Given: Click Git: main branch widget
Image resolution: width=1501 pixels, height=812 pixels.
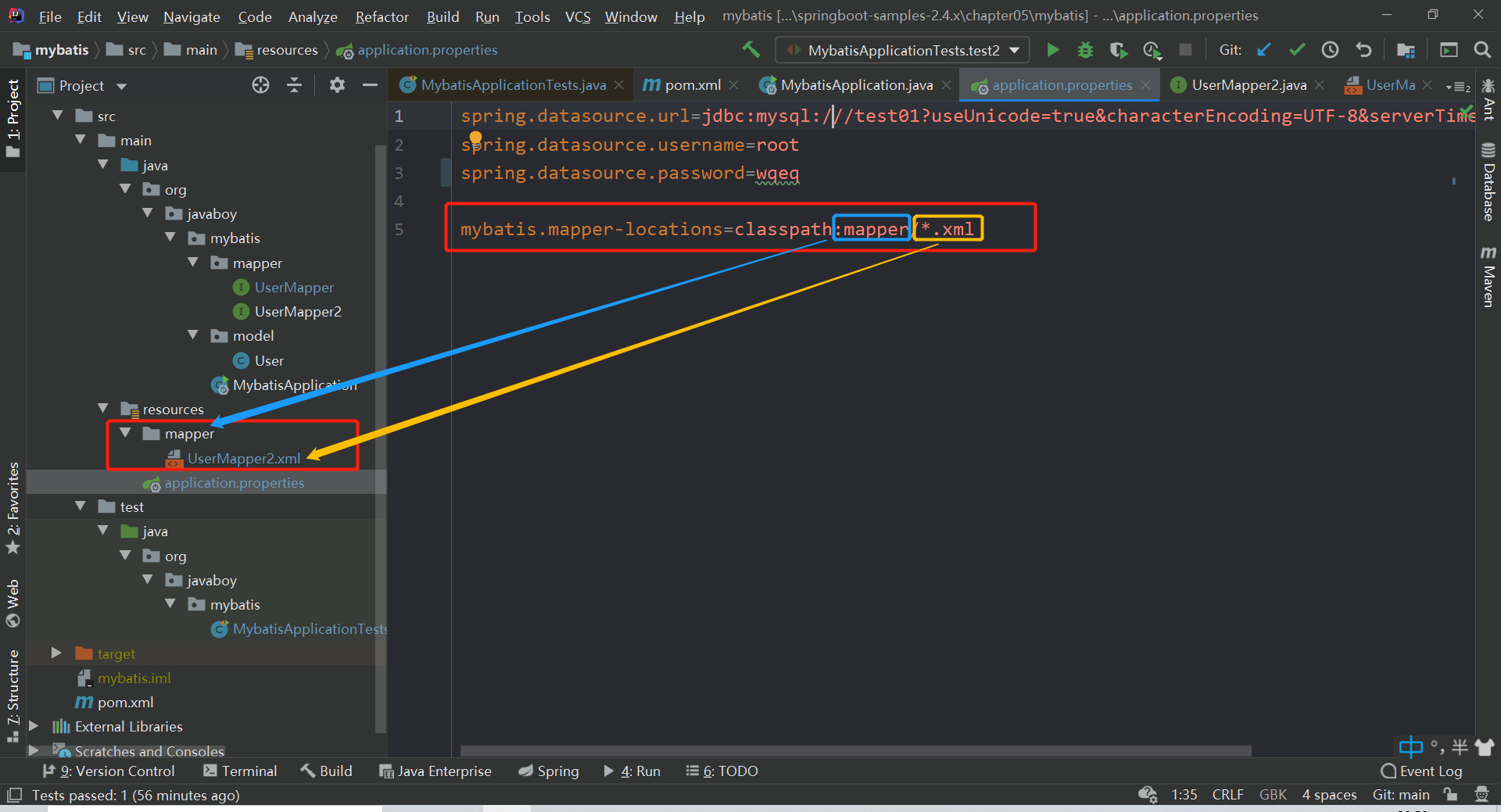Looking at the screenshot, I should [x=1401, y=795].
